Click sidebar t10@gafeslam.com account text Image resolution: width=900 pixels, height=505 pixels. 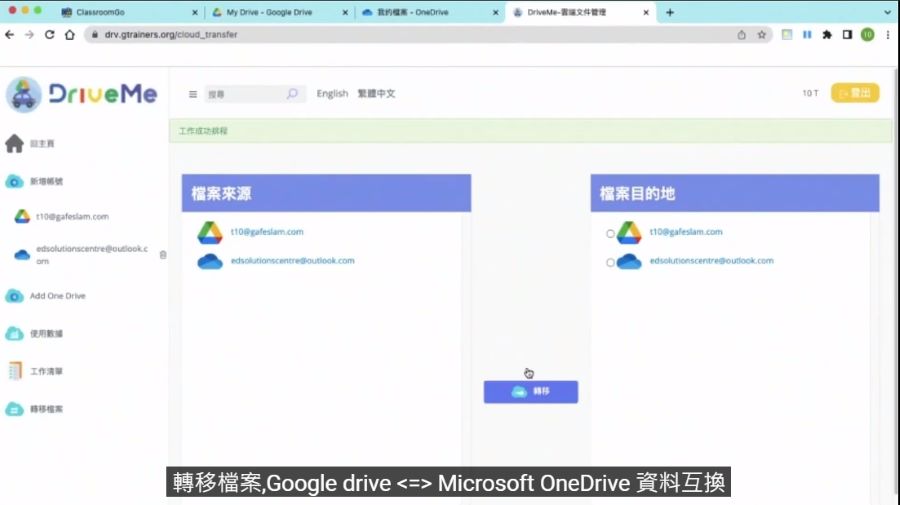(72, 217)
